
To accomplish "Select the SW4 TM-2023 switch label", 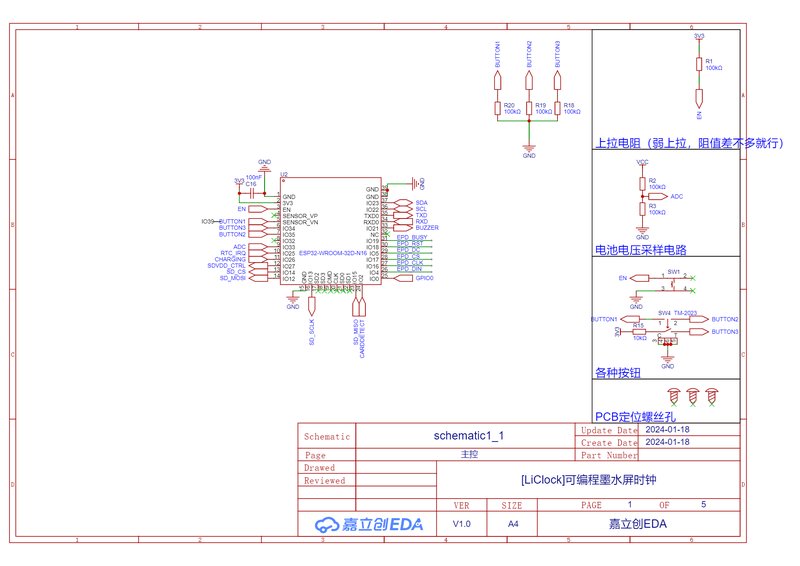I will (x=678, y=313).
